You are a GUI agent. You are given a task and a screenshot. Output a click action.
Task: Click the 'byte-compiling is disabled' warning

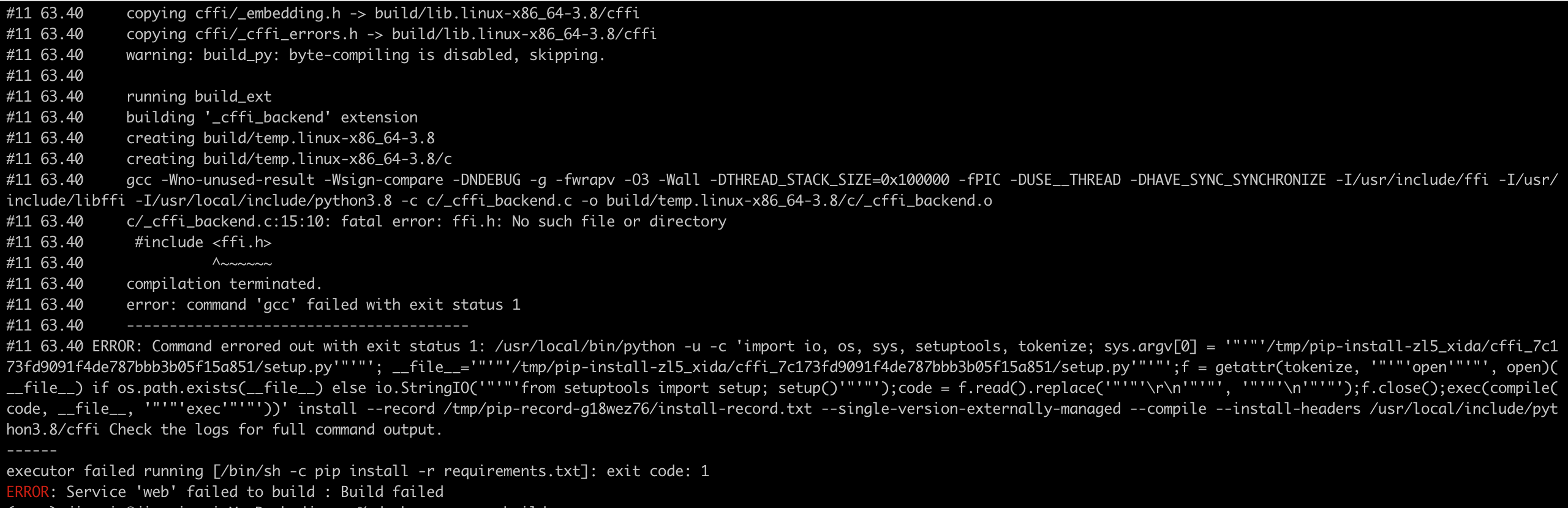tap(366, 55)
